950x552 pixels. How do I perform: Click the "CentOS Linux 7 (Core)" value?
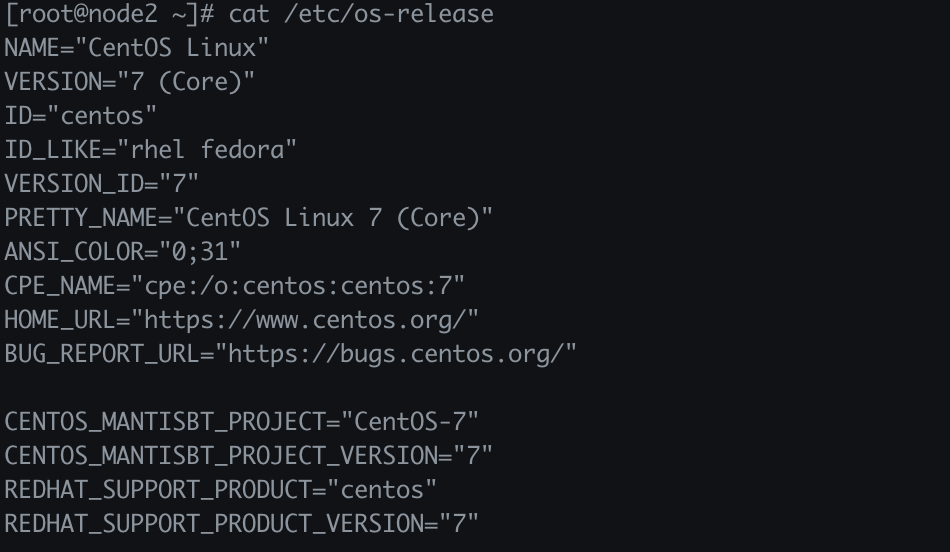click(x=333, y=218)
